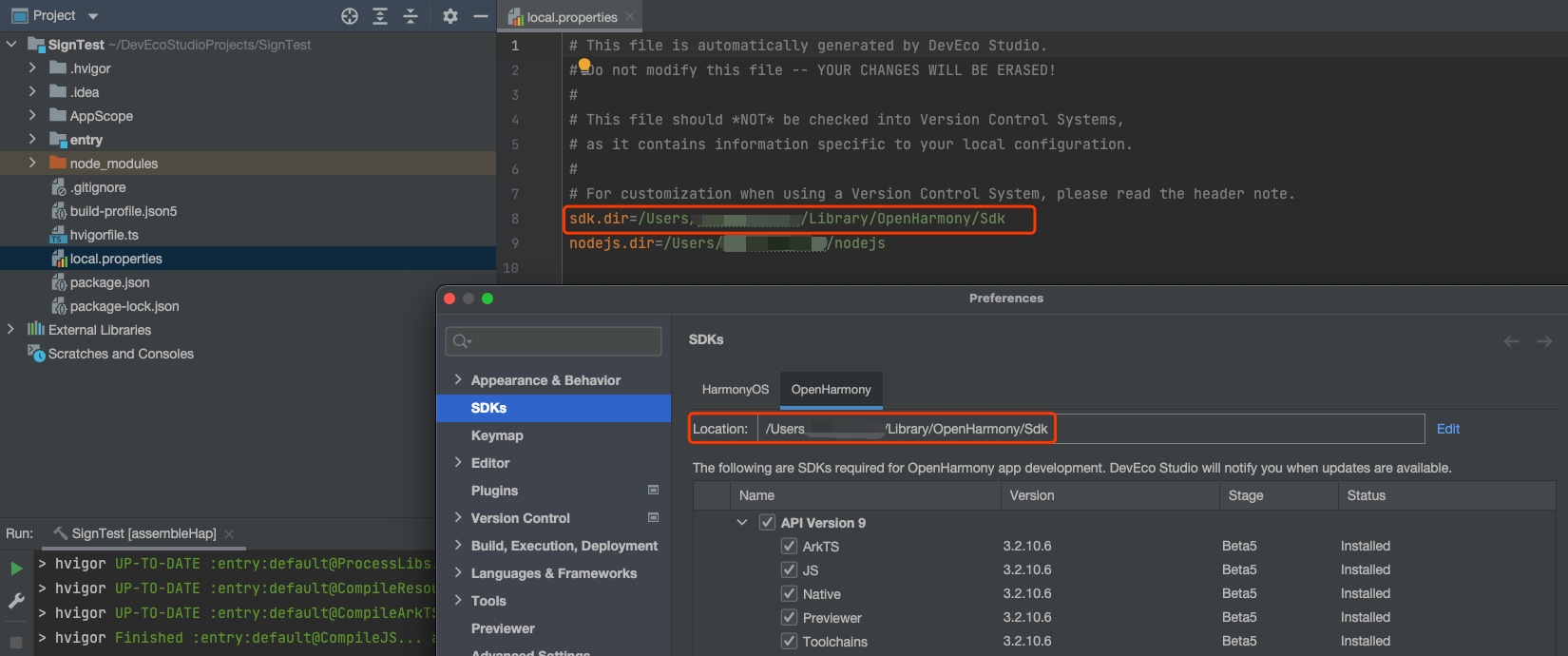Click the wrench icon in Run panel
Screen dimensions: 1568x656
coord(16,601)
